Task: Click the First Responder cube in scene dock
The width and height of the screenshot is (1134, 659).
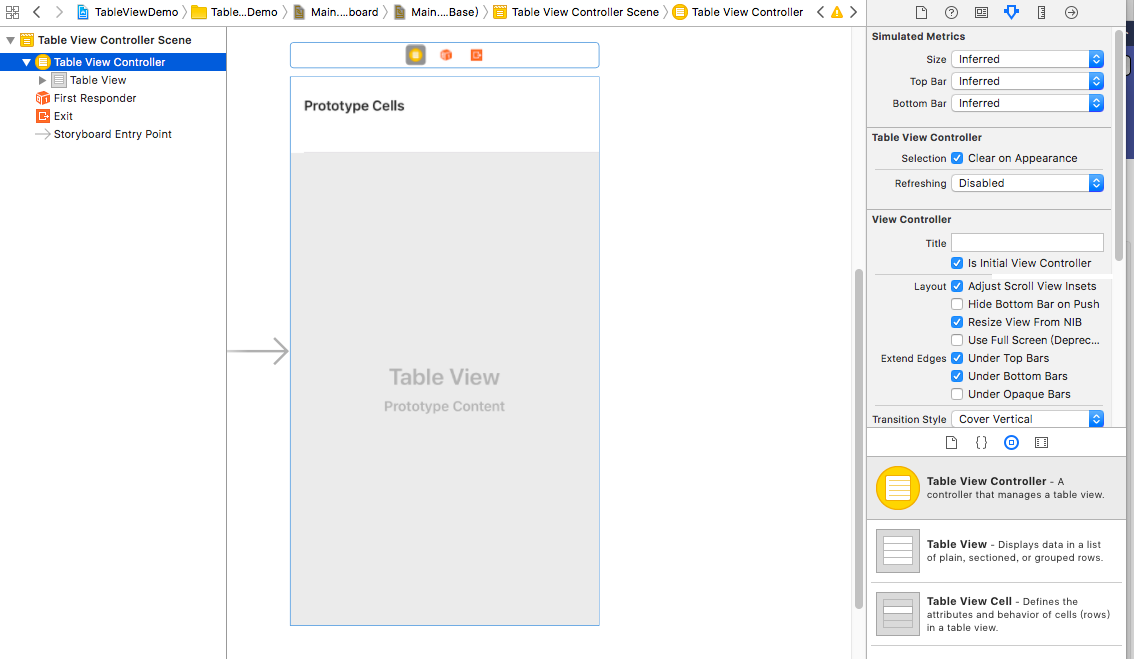Action: click(x=446, y=55)
